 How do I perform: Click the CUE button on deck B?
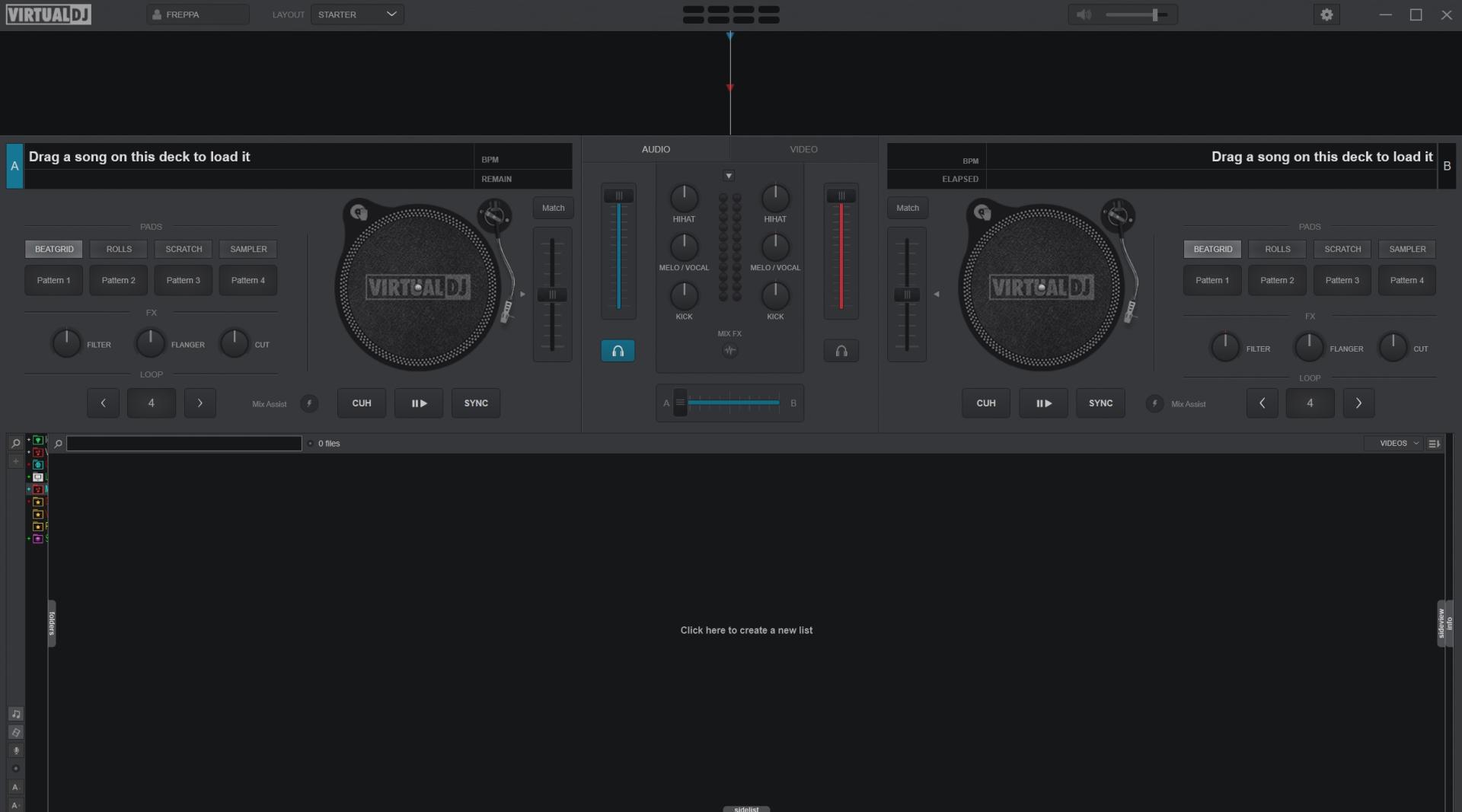pos(986,403)
